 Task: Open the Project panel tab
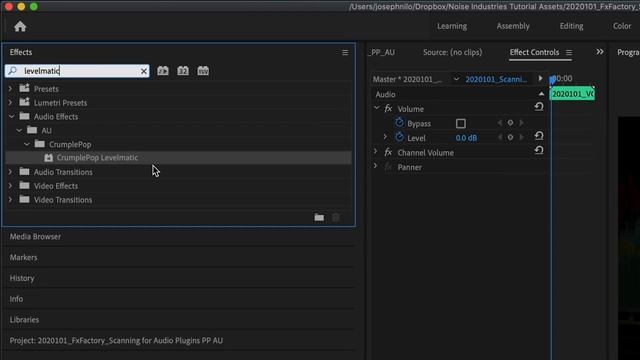click(116, 340)
